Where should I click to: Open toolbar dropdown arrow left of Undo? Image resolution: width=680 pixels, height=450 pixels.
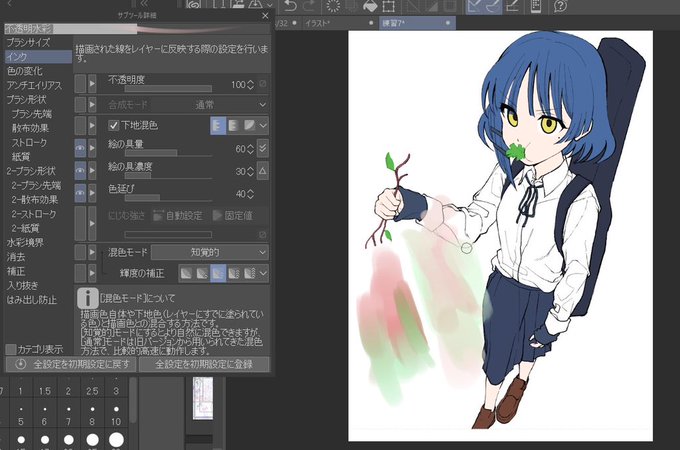click(x=270, y=7)
